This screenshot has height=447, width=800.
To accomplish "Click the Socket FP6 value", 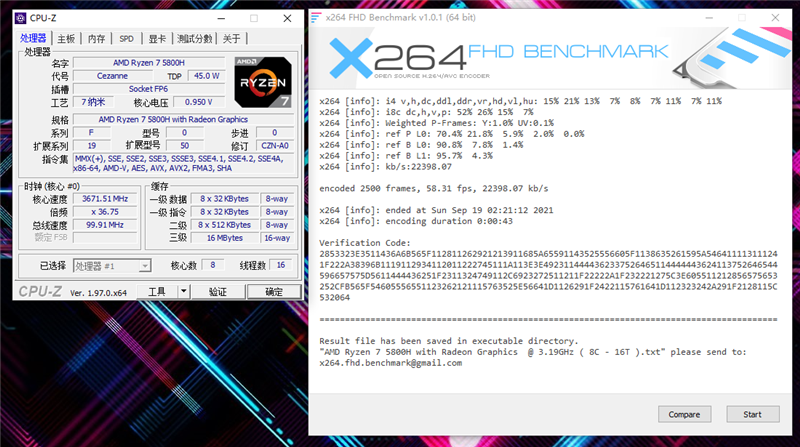I will (148, 89).
